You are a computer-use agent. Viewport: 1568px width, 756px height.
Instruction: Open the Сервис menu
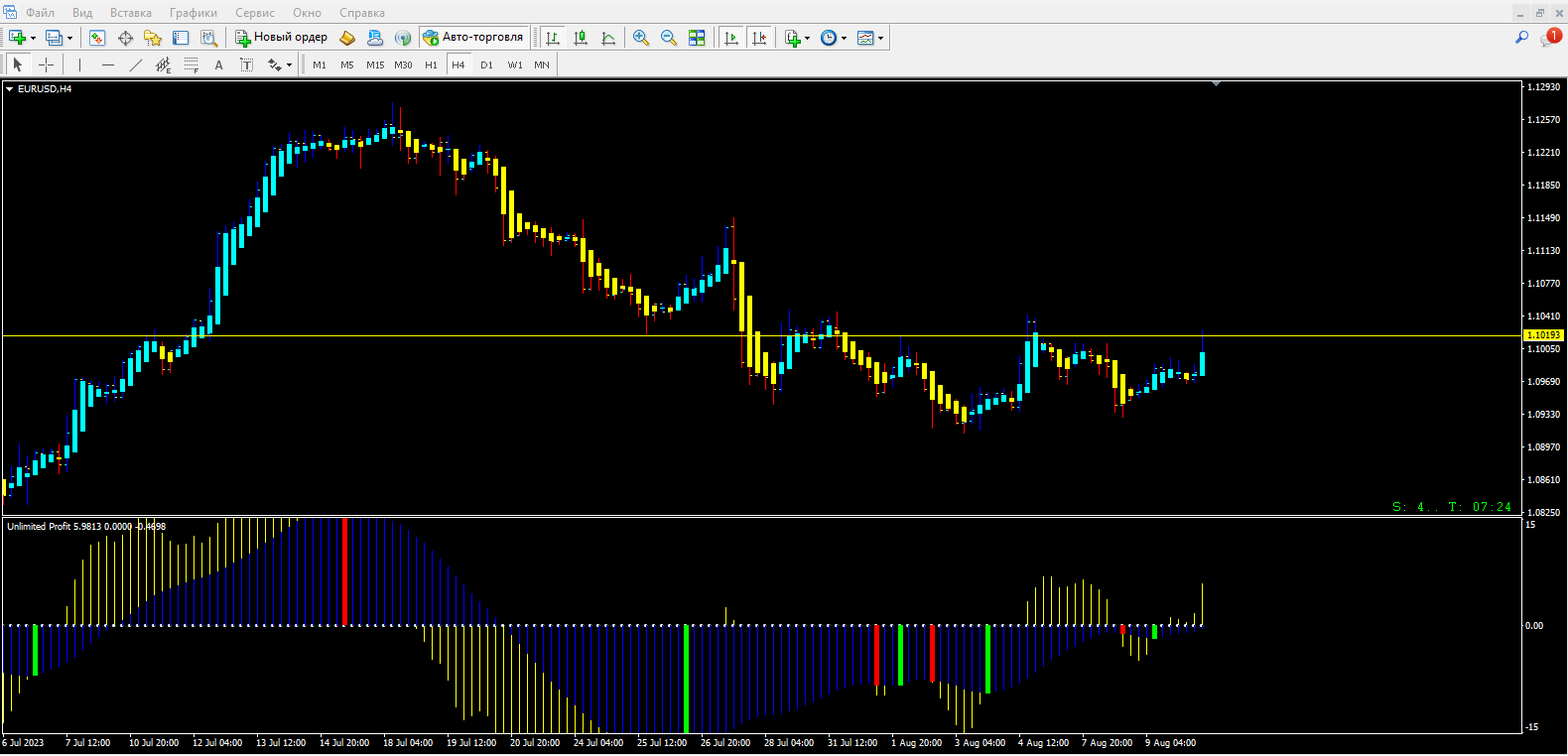(x=254, y=13)
